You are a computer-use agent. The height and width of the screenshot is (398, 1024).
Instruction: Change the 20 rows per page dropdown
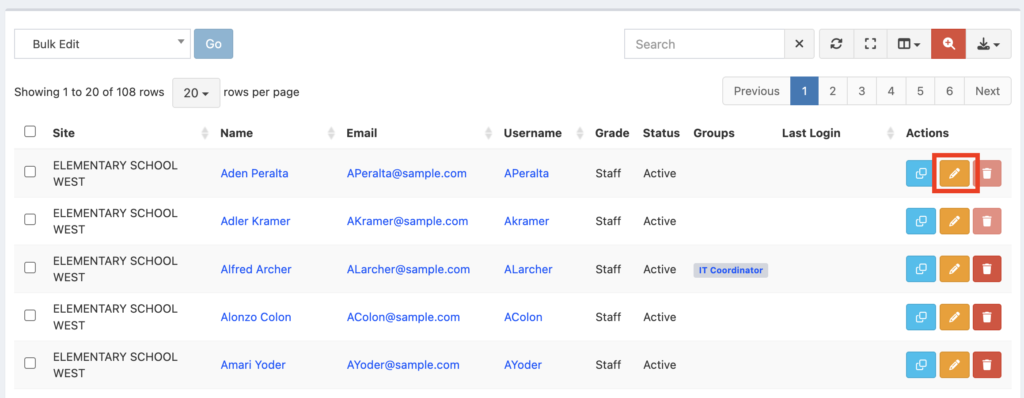pyautogui.click(x=196, y=93)
